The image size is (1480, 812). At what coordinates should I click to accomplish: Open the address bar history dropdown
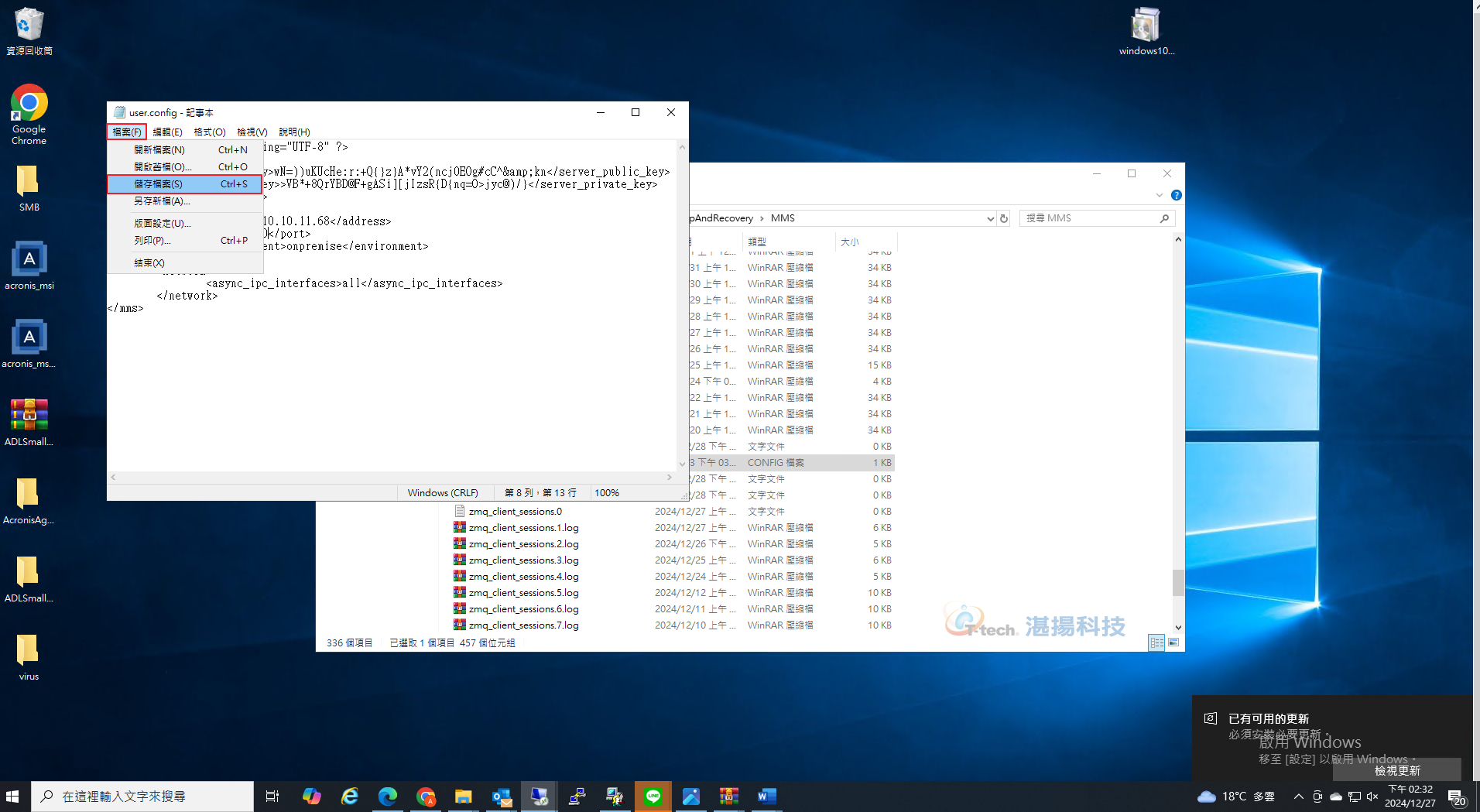click(x=990, y=219)
